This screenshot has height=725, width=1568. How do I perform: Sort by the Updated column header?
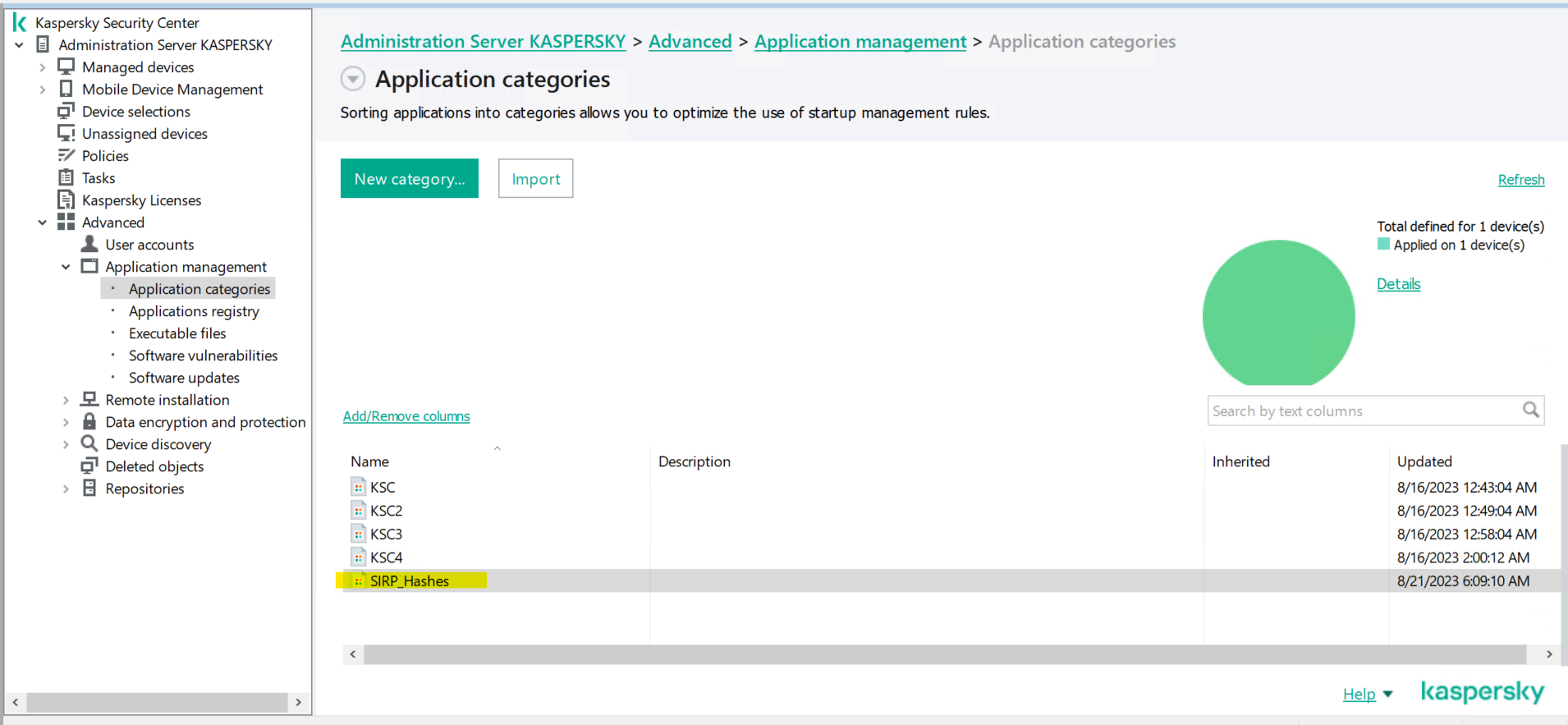click(1424, 461)
